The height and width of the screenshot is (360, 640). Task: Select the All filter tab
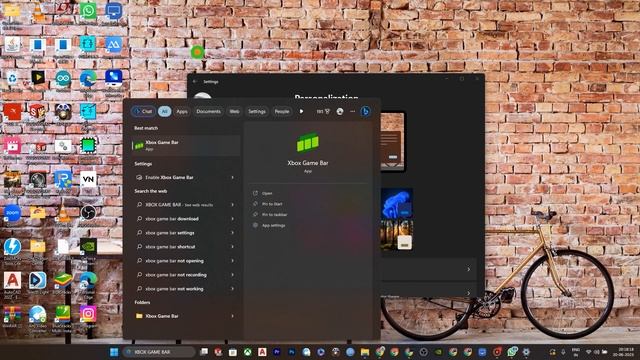tap(164, 111)
